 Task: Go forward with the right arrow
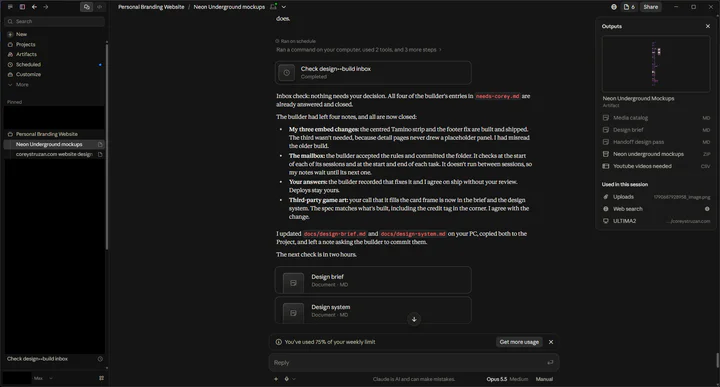45,7
